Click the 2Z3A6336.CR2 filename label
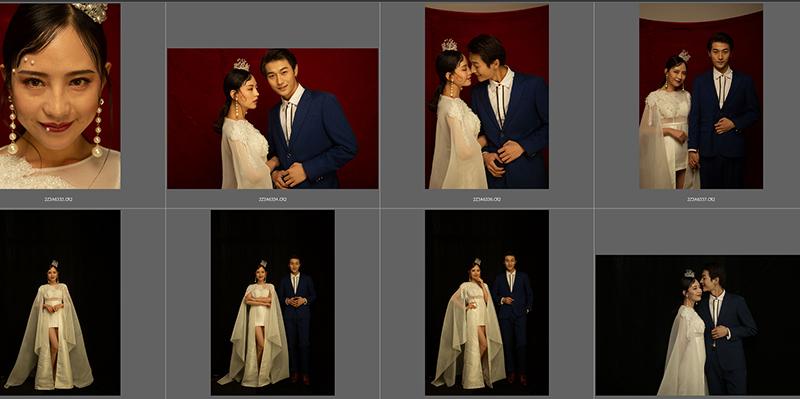Screen dimensions: 800x399 (x=487, y=199)
